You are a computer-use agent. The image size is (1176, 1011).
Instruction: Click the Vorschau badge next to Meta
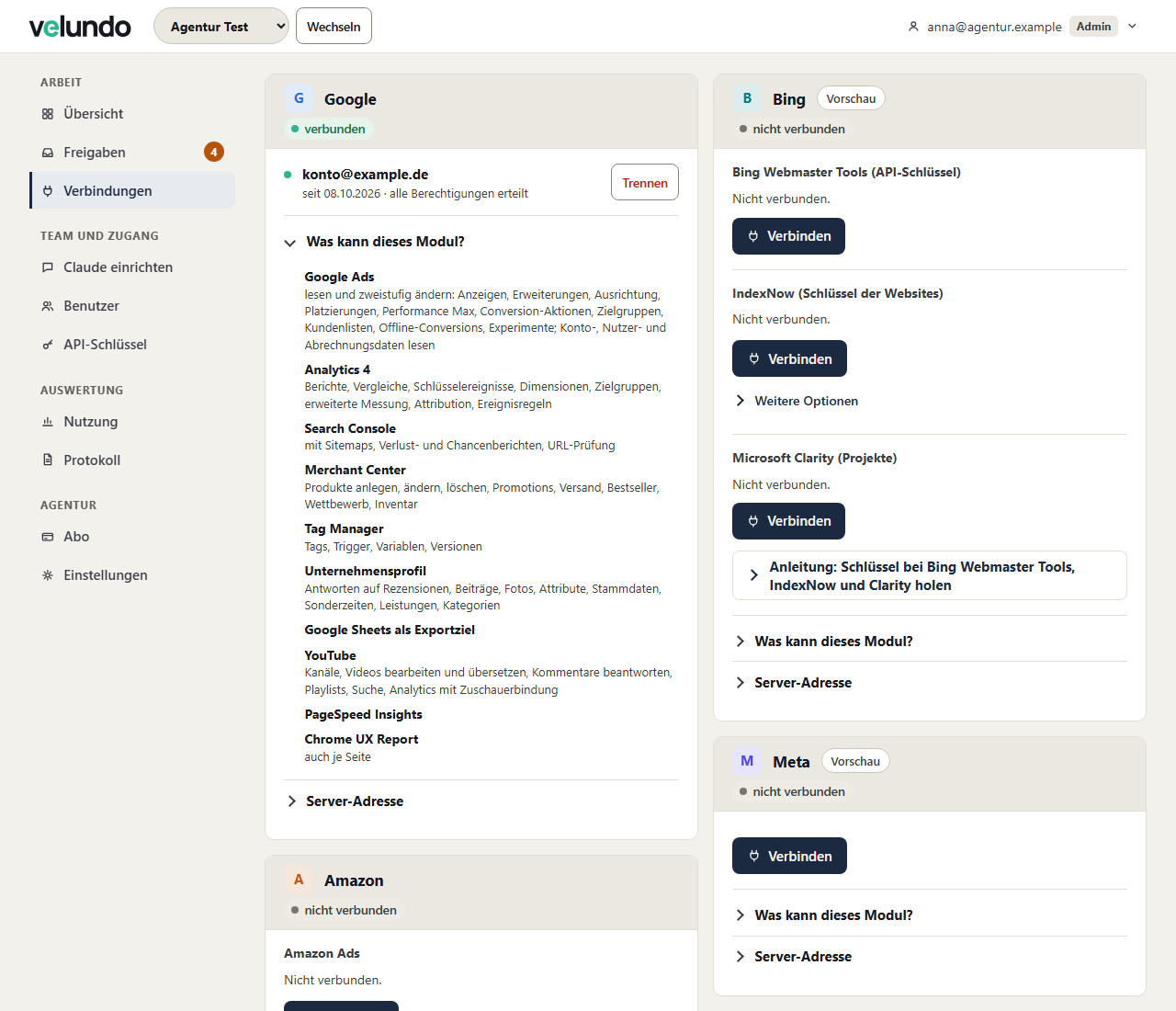click(855, 762)
